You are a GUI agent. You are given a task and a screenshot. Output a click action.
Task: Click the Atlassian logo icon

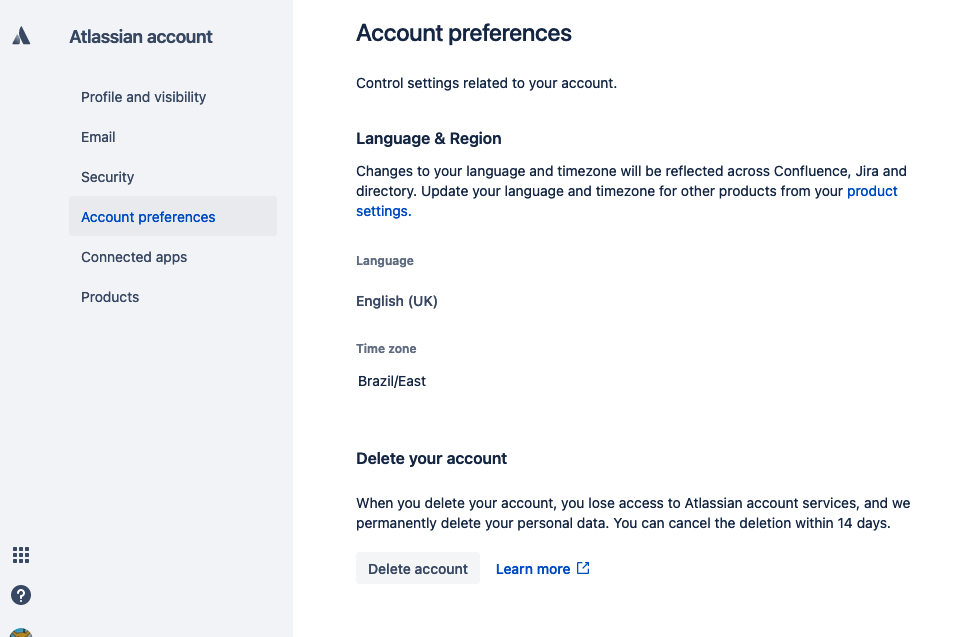coord(21,36)
